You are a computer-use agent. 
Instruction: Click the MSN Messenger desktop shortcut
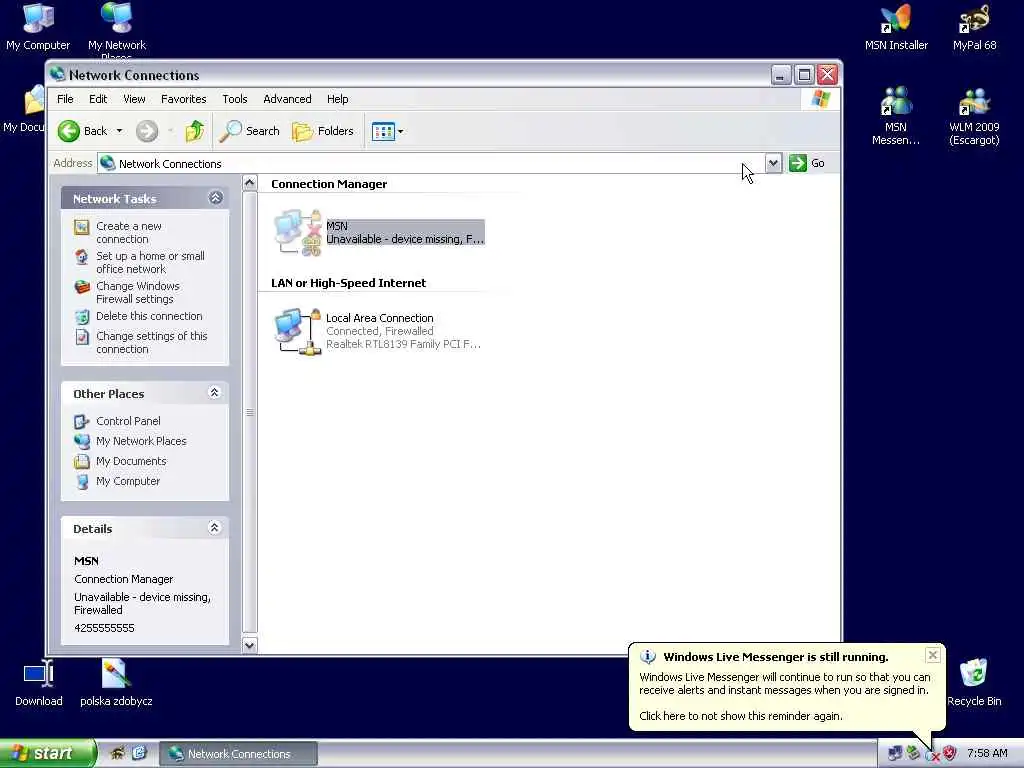pyautogui.click(x=896, y=116)
